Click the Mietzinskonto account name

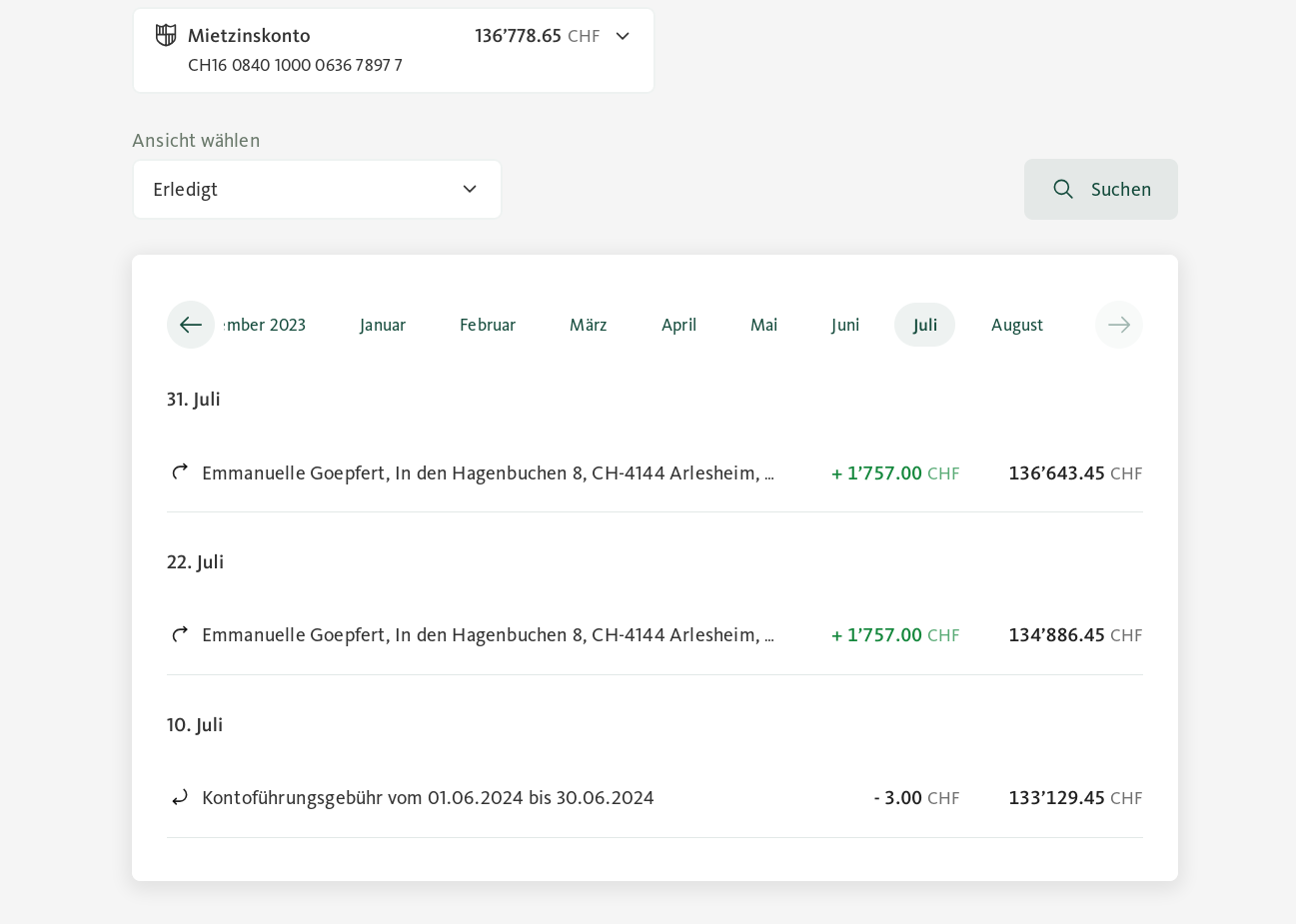(x=249, y=36)
